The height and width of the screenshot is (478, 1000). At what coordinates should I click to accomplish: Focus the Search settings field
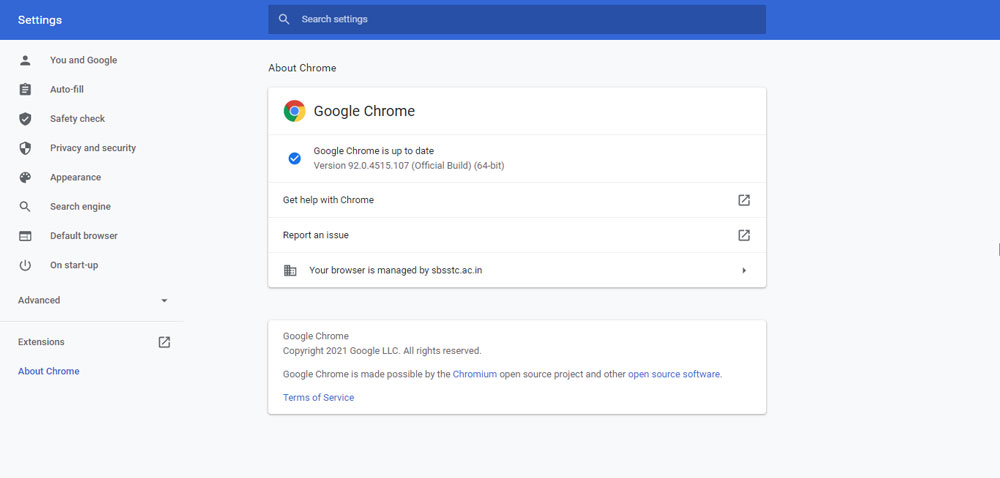517,19
